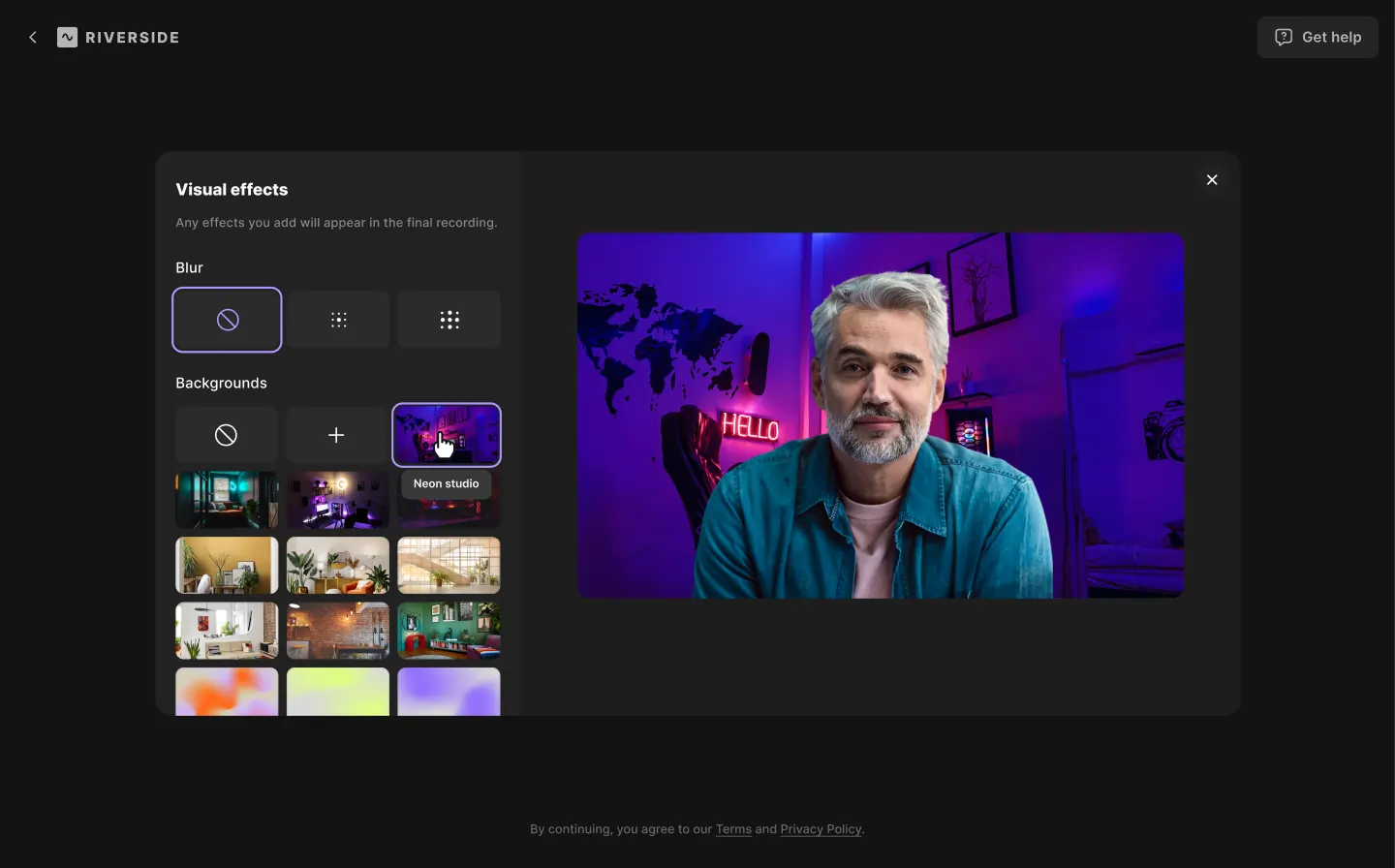This screenshot has width=1395, height=868.
Task: Select the yellow shelf office background
Action: coord(226,565)
